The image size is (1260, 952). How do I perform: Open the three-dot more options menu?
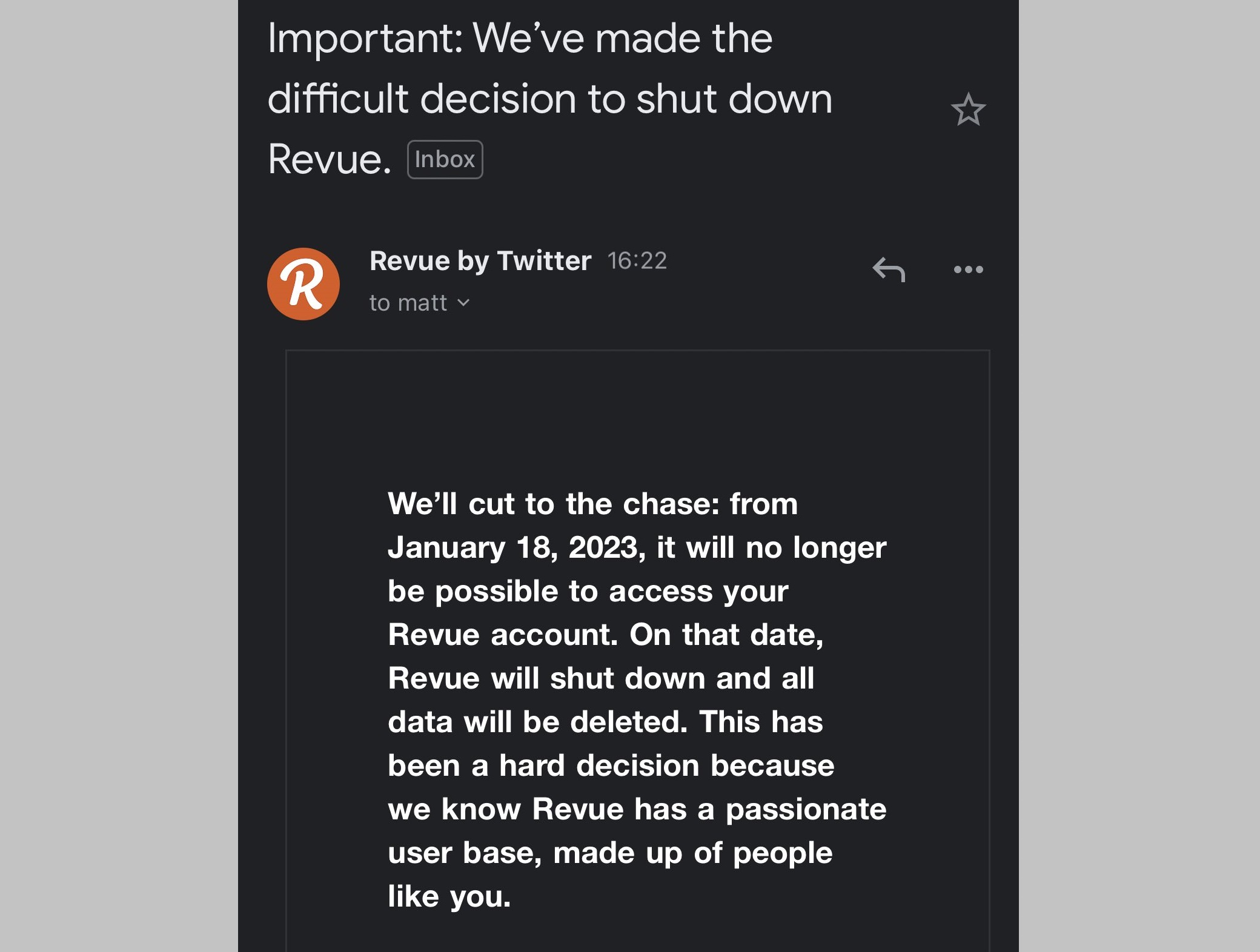point(968,270)
